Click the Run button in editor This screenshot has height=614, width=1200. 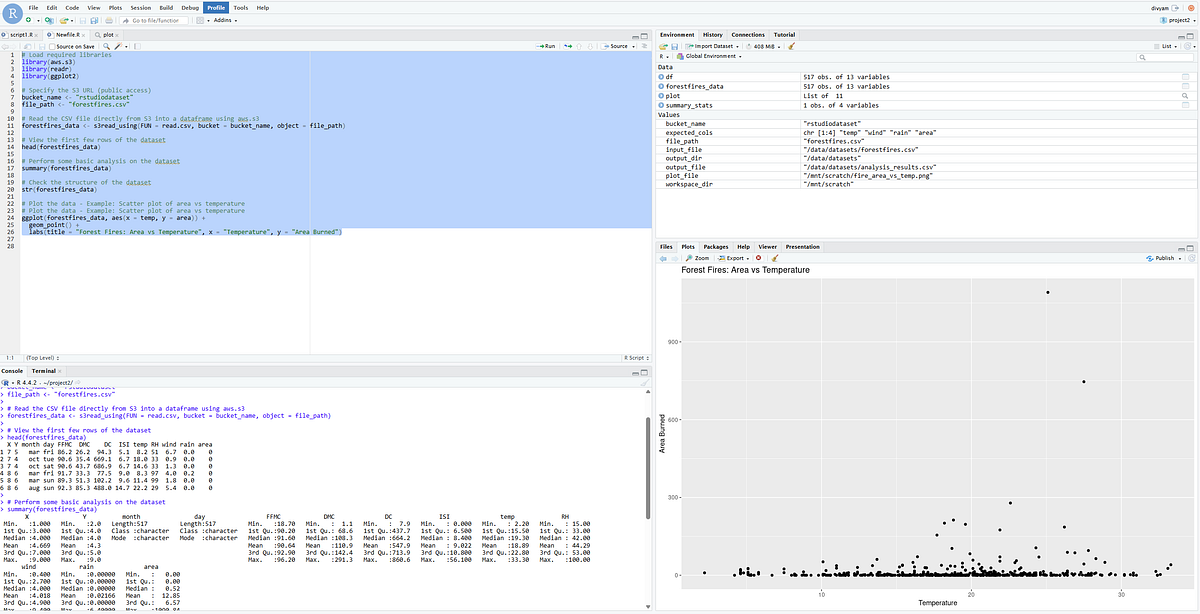[x=546, y=46]
